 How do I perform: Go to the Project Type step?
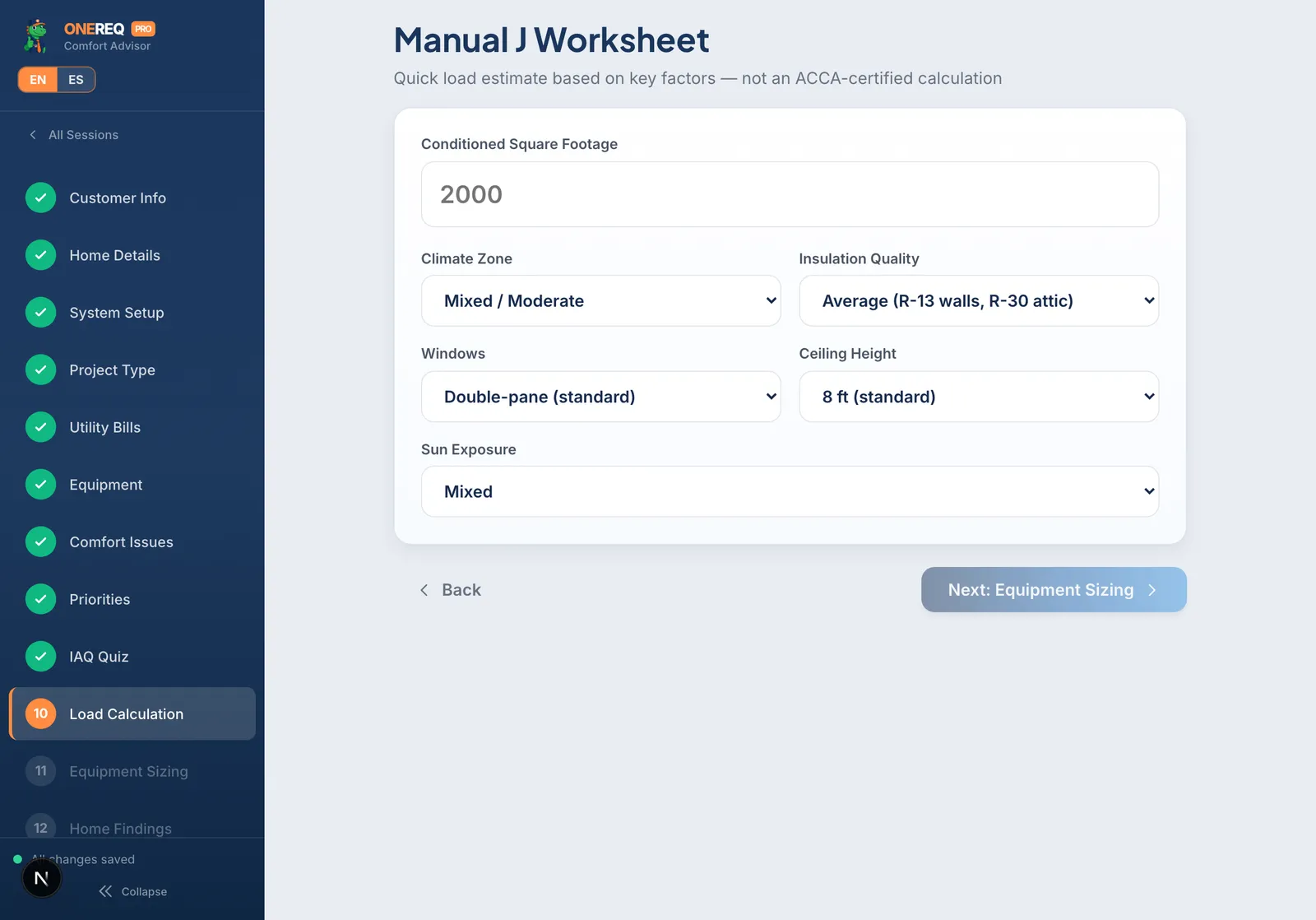pos(132,369)
